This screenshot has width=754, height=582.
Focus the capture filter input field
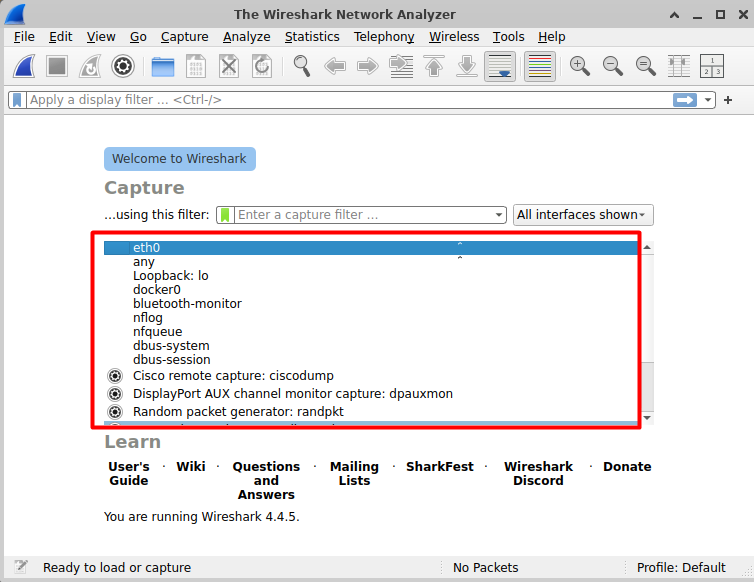tap(364, 215)
